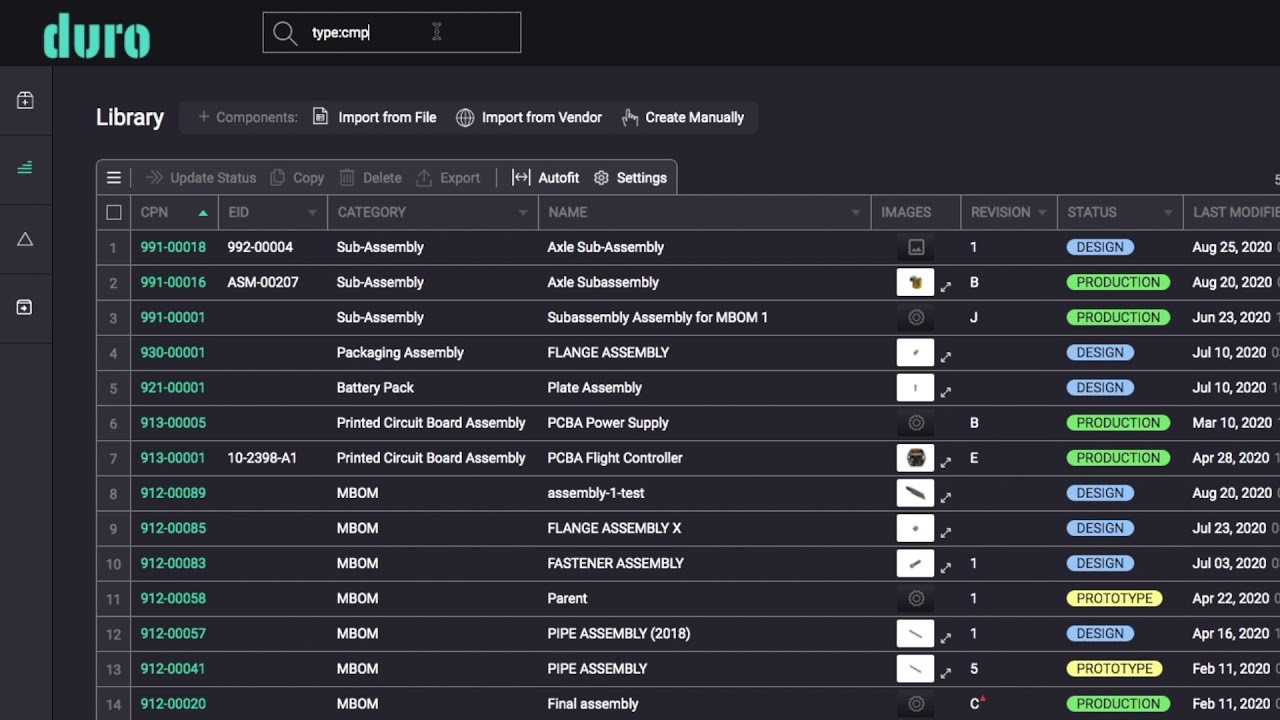Click the search magnifier icon

(285, 32)
